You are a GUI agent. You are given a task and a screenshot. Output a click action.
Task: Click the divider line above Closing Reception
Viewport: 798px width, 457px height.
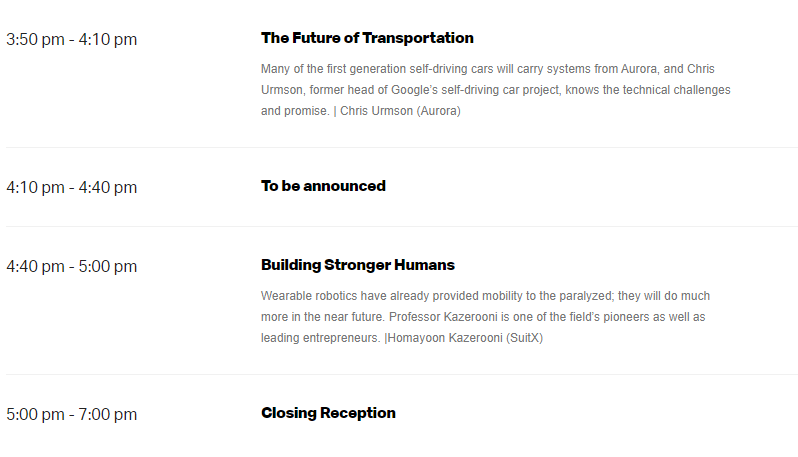[x=402, y=375]
